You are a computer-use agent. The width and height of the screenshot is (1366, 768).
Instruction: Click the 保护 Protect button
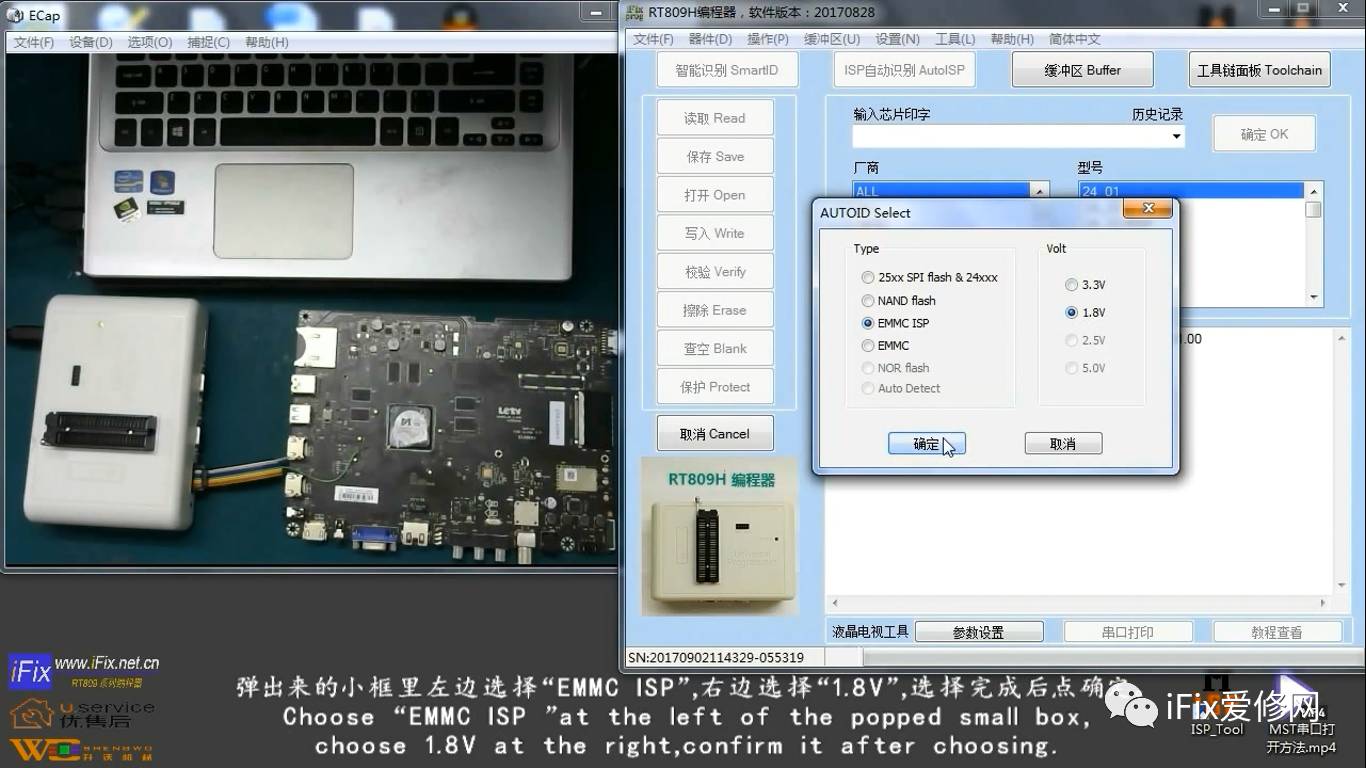(714, 386)
